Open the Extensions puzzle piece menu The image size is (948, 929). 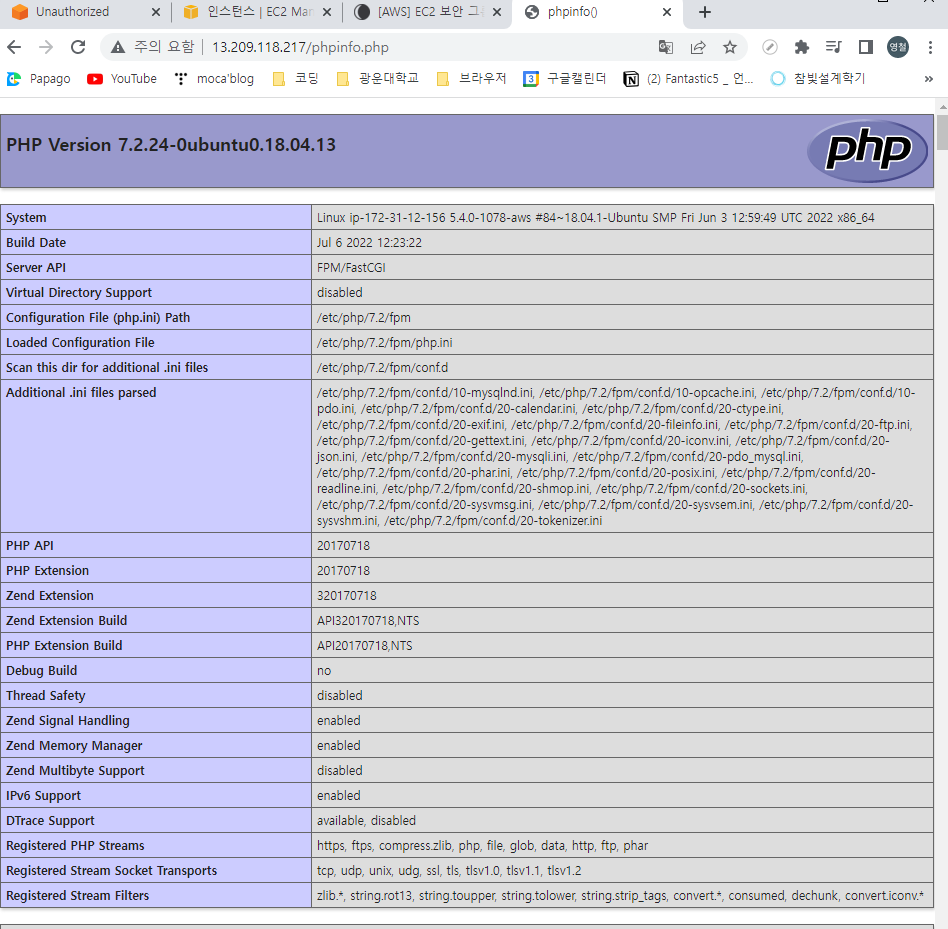tap(802, 47)
